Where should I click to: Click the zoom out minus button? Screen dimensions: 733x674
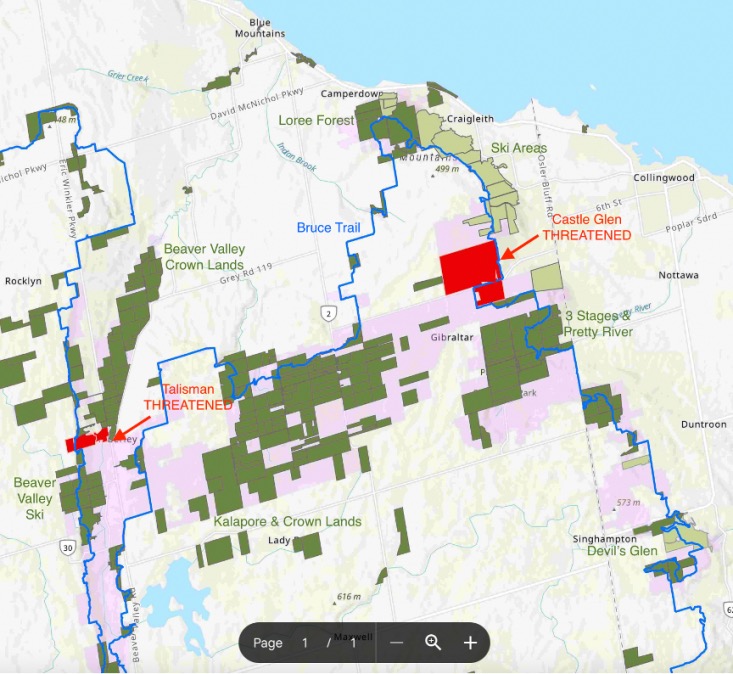pyautogui.click(x=396, y=643)
